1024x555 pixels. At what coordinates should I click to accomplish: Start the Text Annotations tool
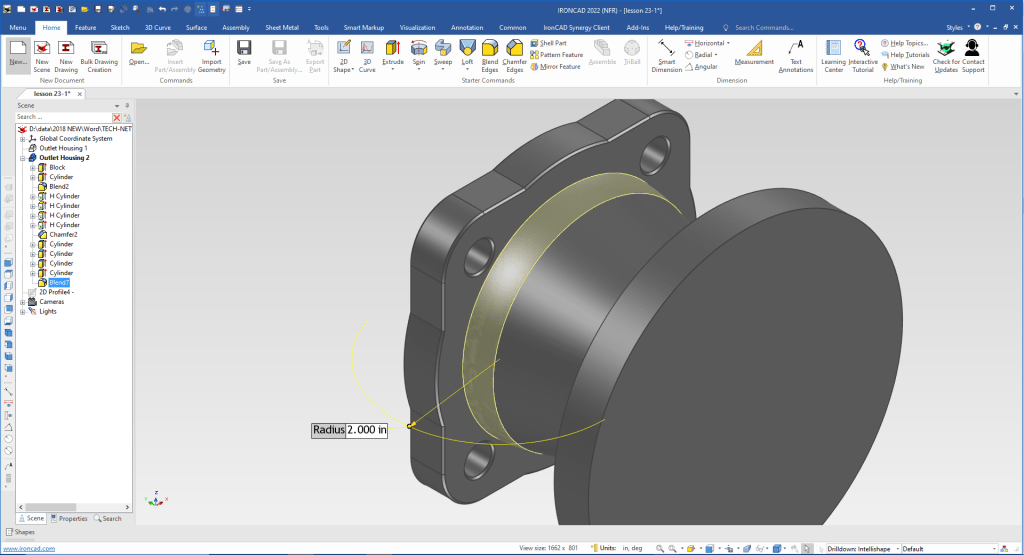coord(796,48)
